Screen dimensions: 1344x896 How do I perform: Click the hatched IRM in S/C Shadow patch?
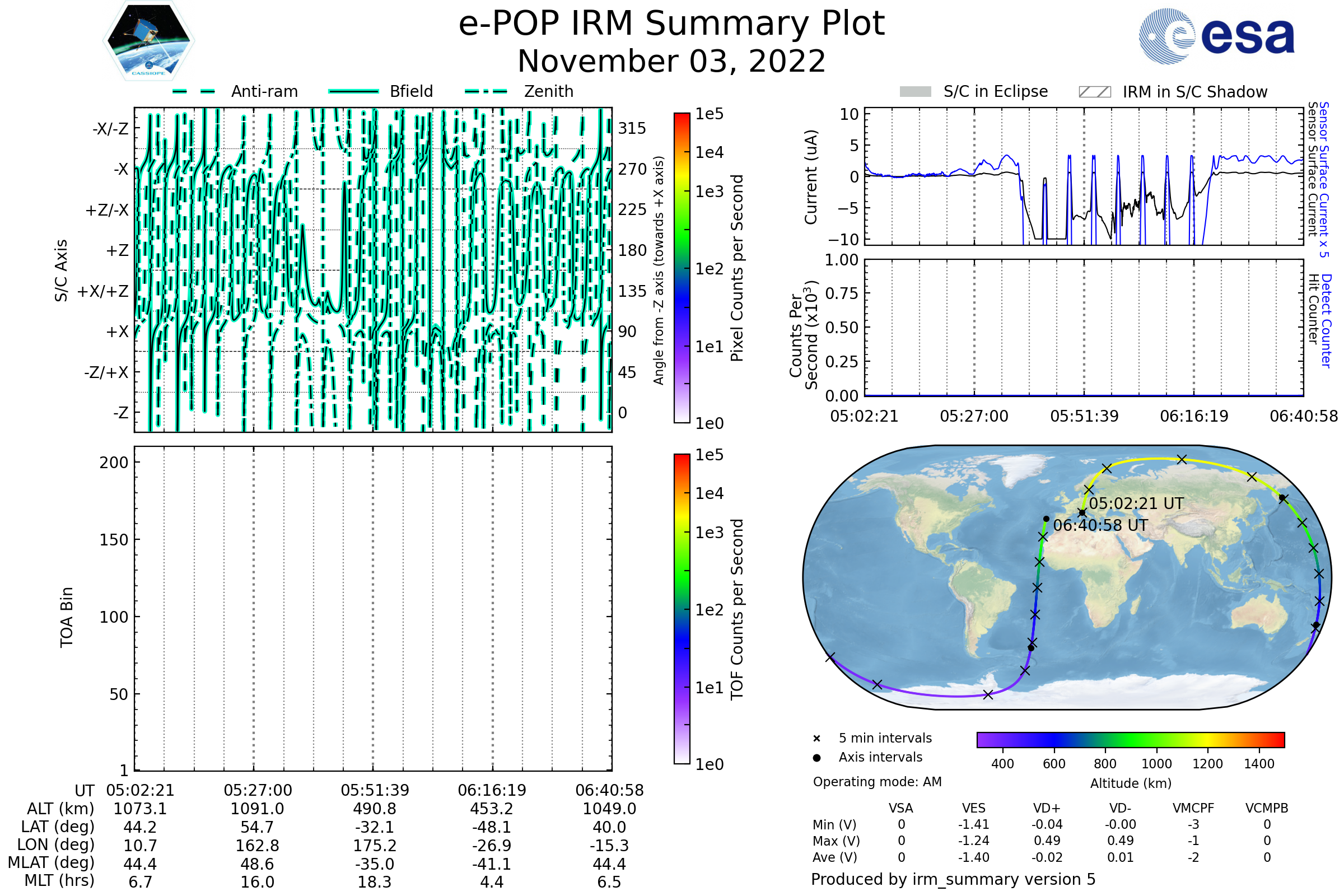(1094, 92)
